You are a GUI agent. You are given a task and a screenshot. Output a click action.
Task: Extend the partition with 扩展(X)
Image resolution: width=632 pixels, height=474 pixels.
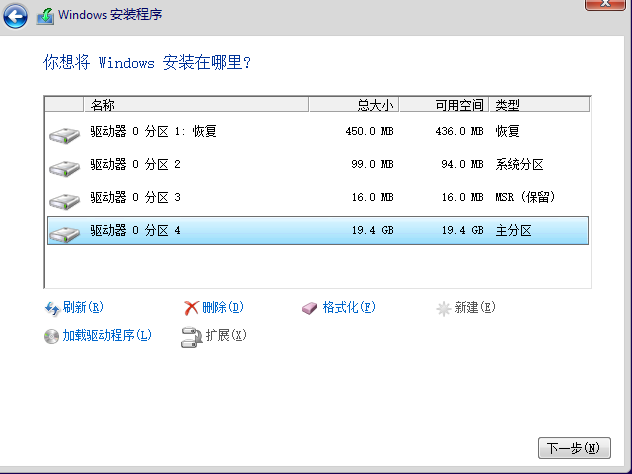pyautogui.click(x=226, y=335)
